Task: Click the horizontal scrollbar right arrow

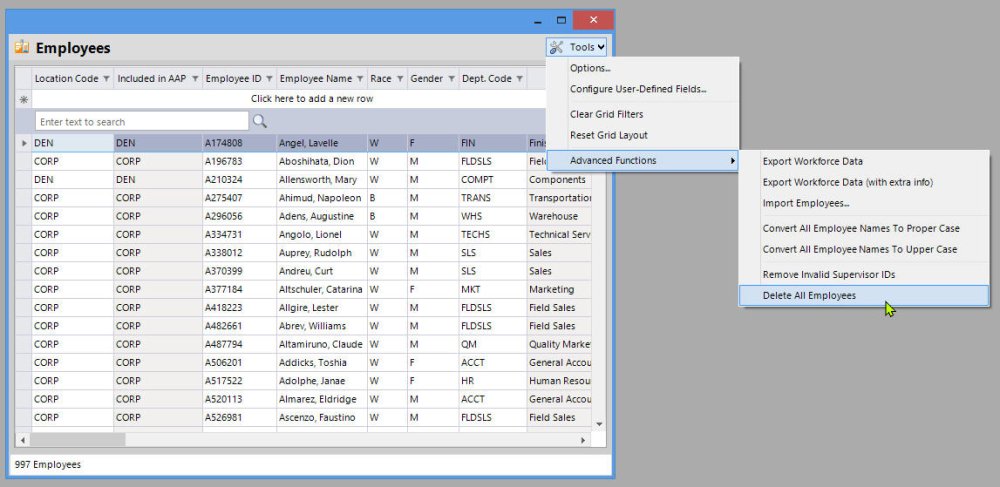Action: click(x=582, y=440)
